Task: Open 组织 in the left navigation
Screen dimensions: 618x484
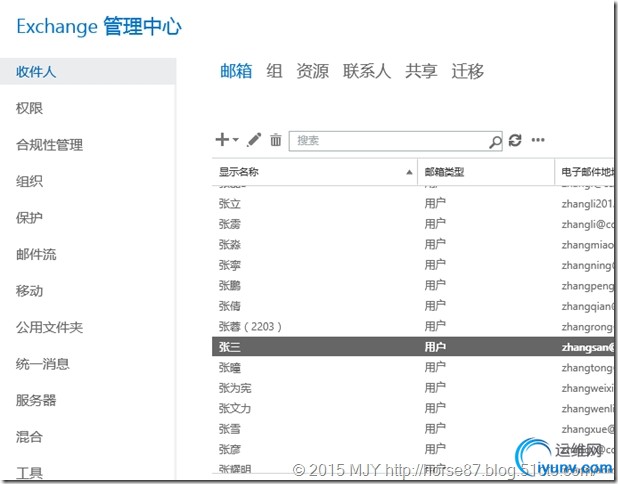Action: (x=29, y=181)
